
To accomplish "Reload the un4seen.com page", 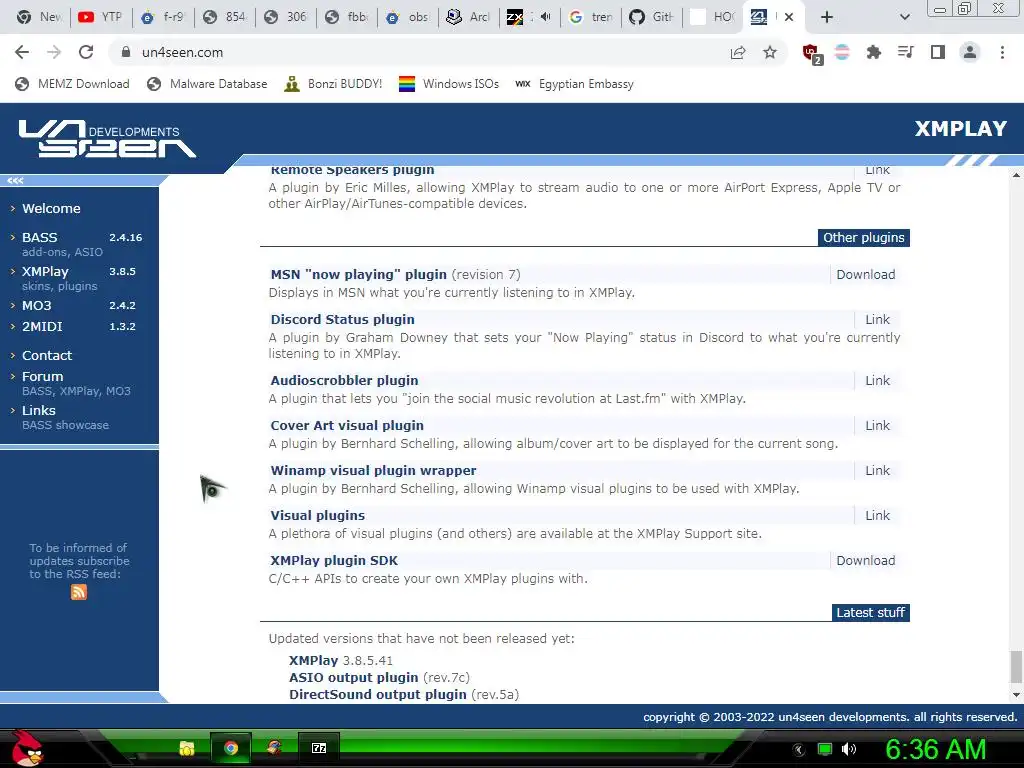I will (86, 52).
